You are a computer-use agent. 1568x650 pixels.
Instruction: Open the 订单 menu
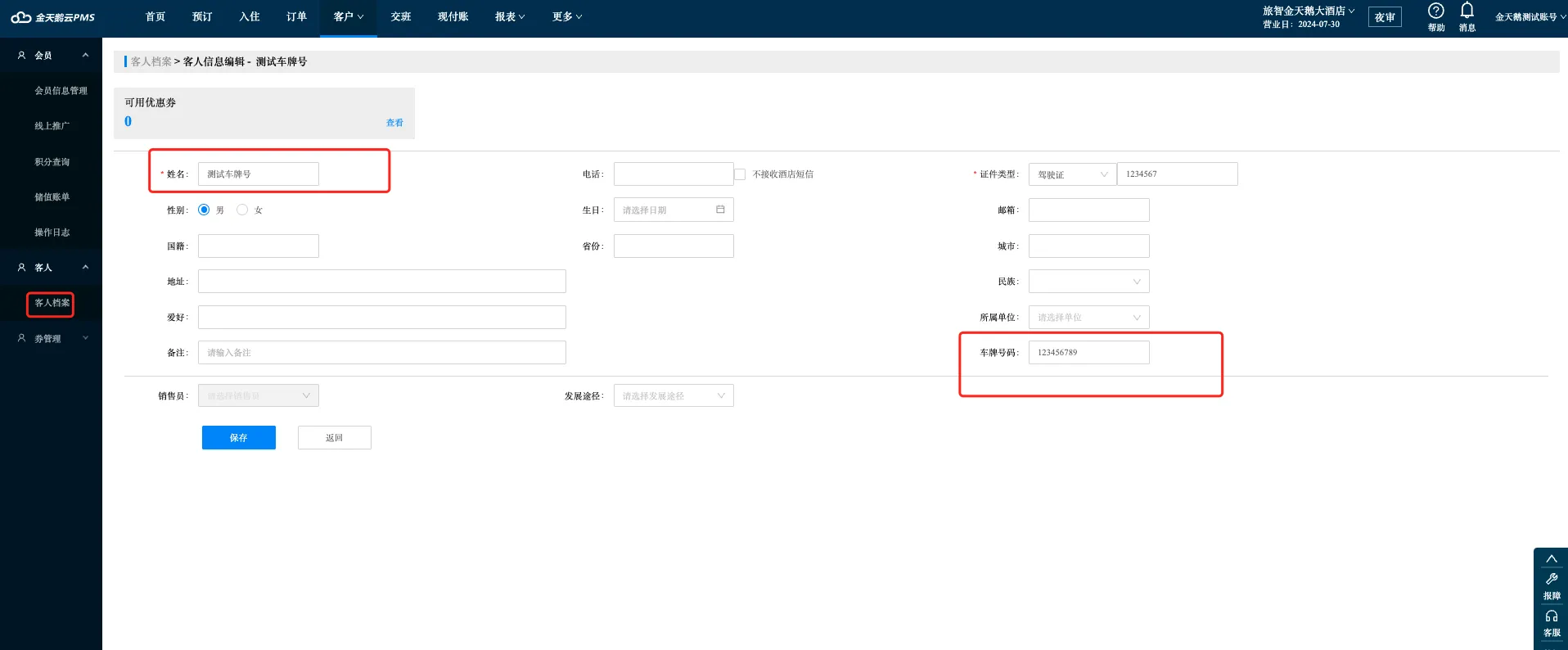tap(296, 16)
